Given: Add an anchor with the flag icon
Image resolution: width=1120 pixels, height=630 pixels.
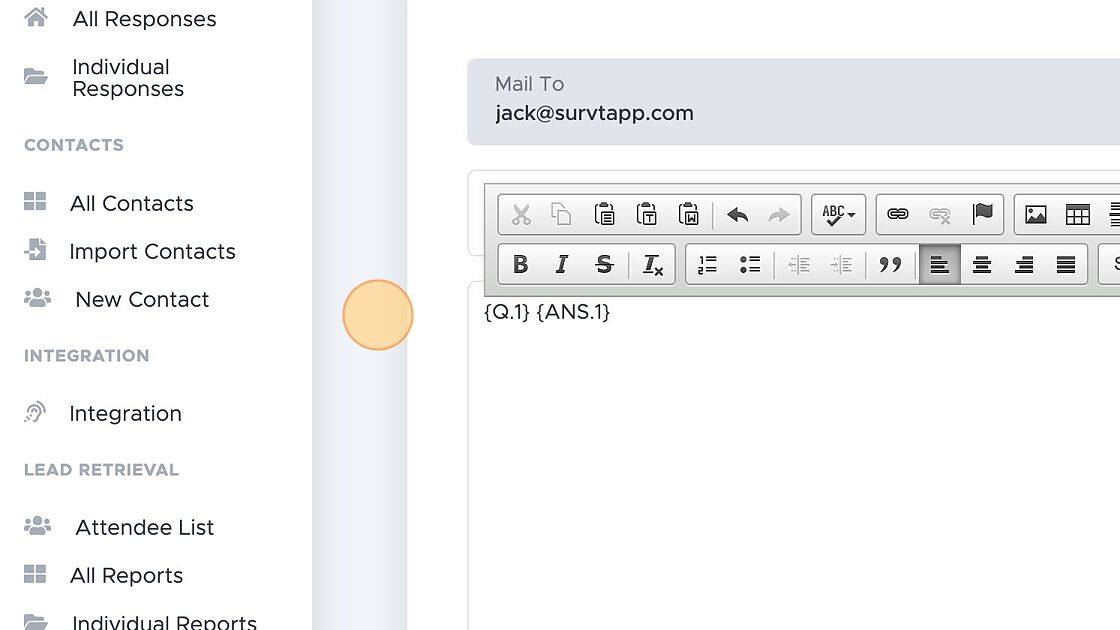Looking at the screenshot, I should tap(982, 214).
